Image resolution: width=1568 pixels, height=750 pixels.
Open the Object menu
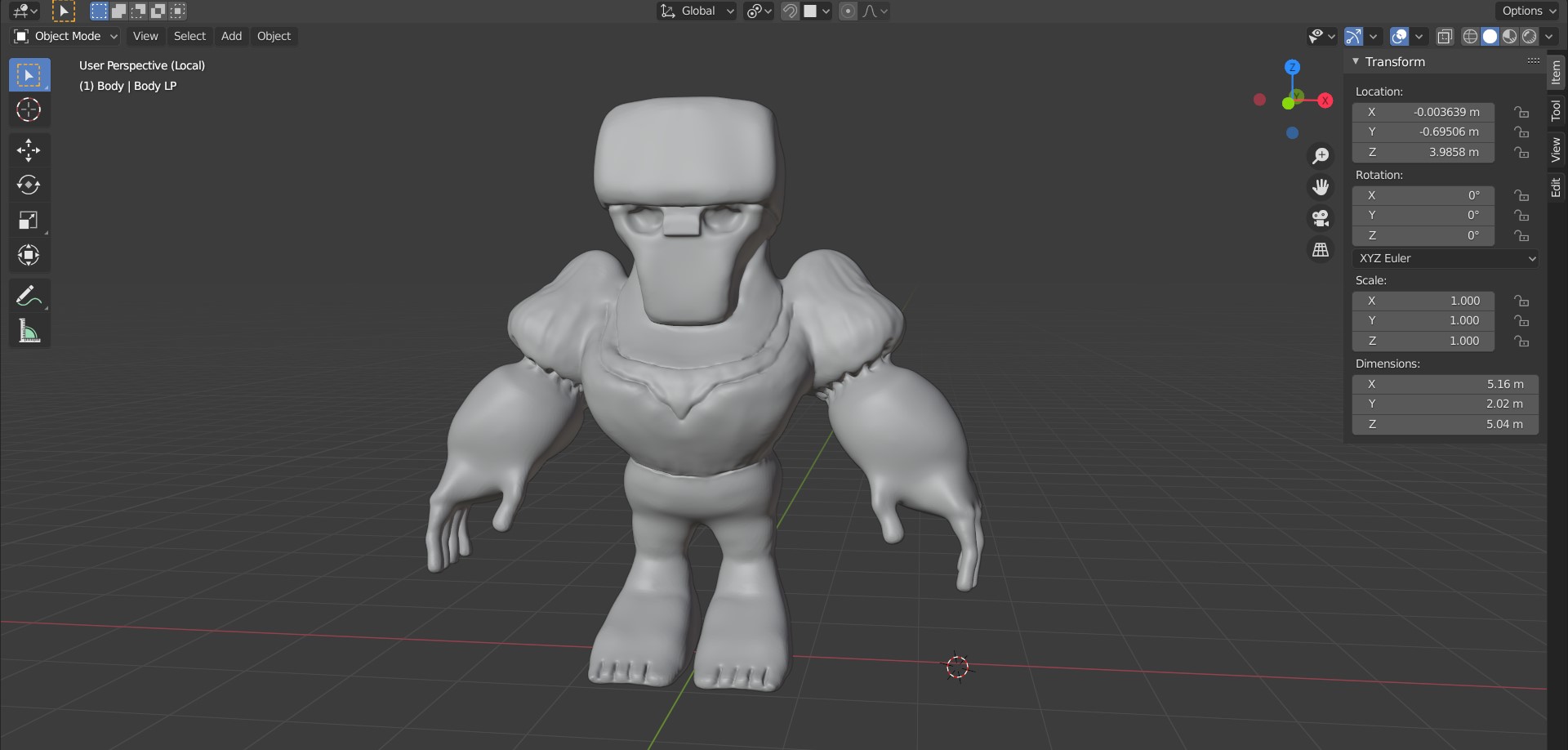[274, 36]
